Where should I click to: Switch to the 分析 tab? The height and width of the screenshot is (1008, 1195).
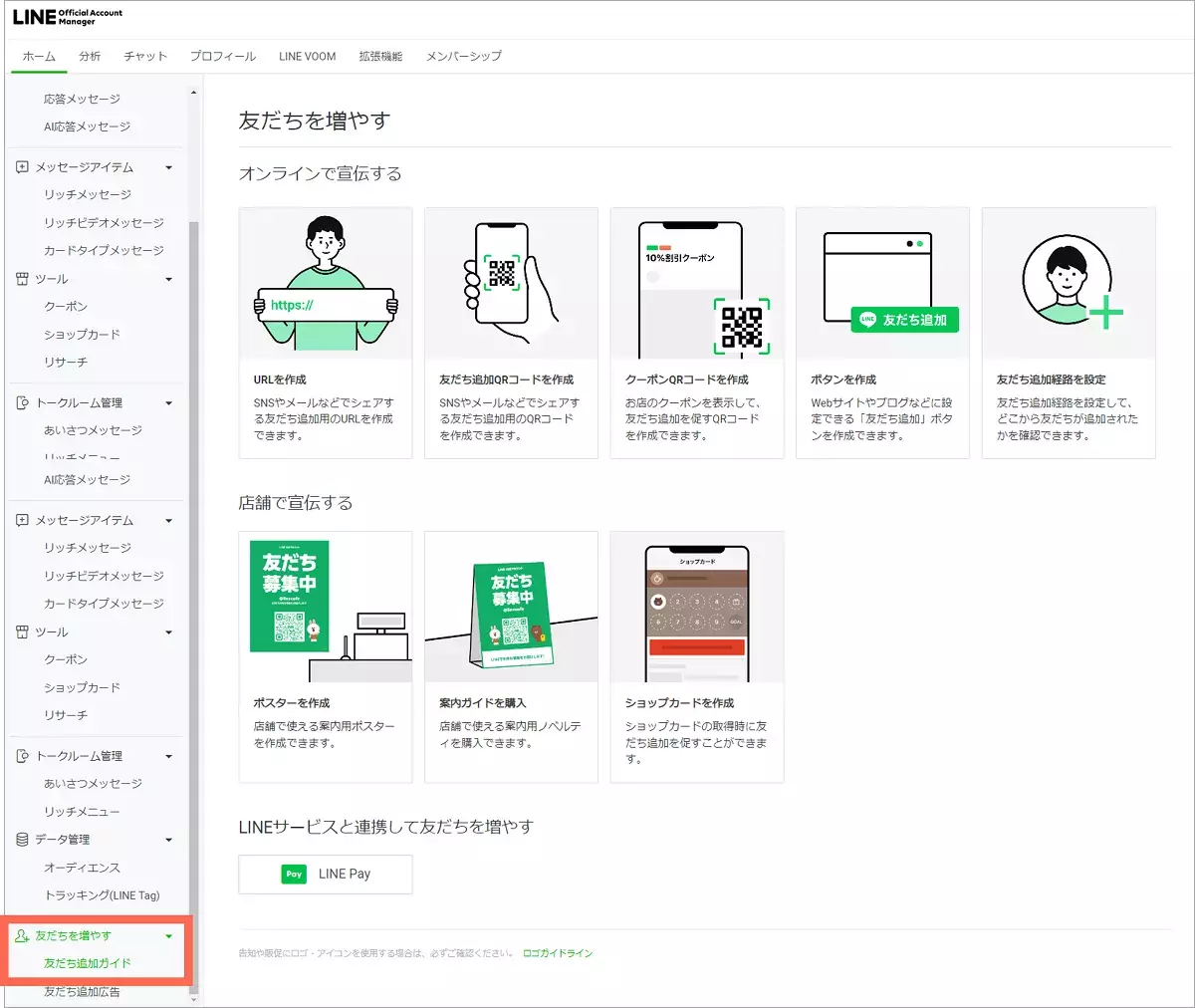(x=90, y=57)
